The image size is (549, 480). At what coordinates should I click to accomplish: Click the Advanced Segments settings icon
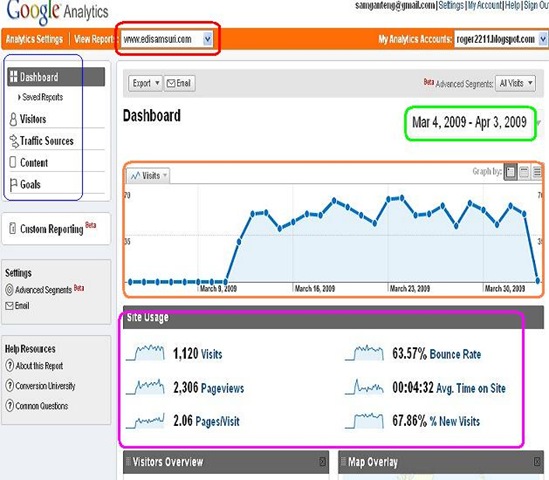tap(9, 290)
